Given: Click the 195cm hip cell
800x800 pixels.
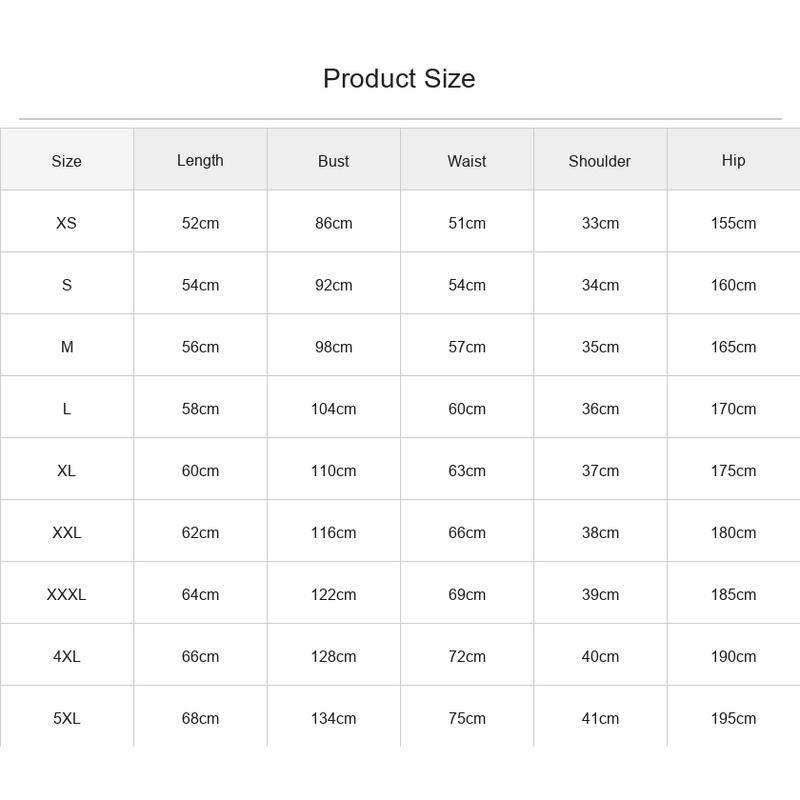Looking at the screenshot, I should 733,718.
